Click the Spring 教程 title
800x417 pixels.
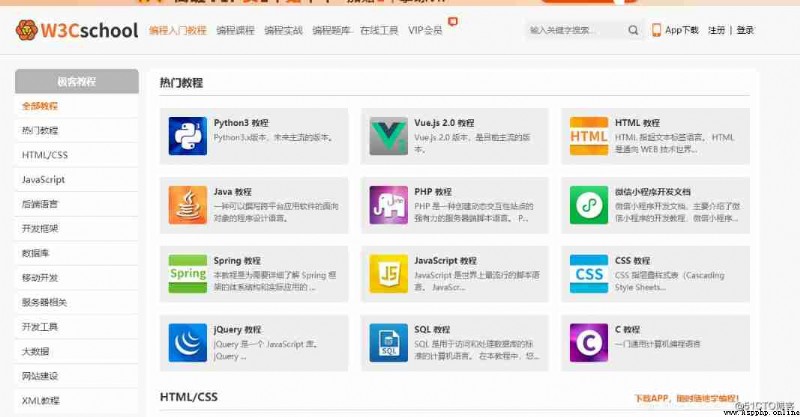[x=237, y=261]
